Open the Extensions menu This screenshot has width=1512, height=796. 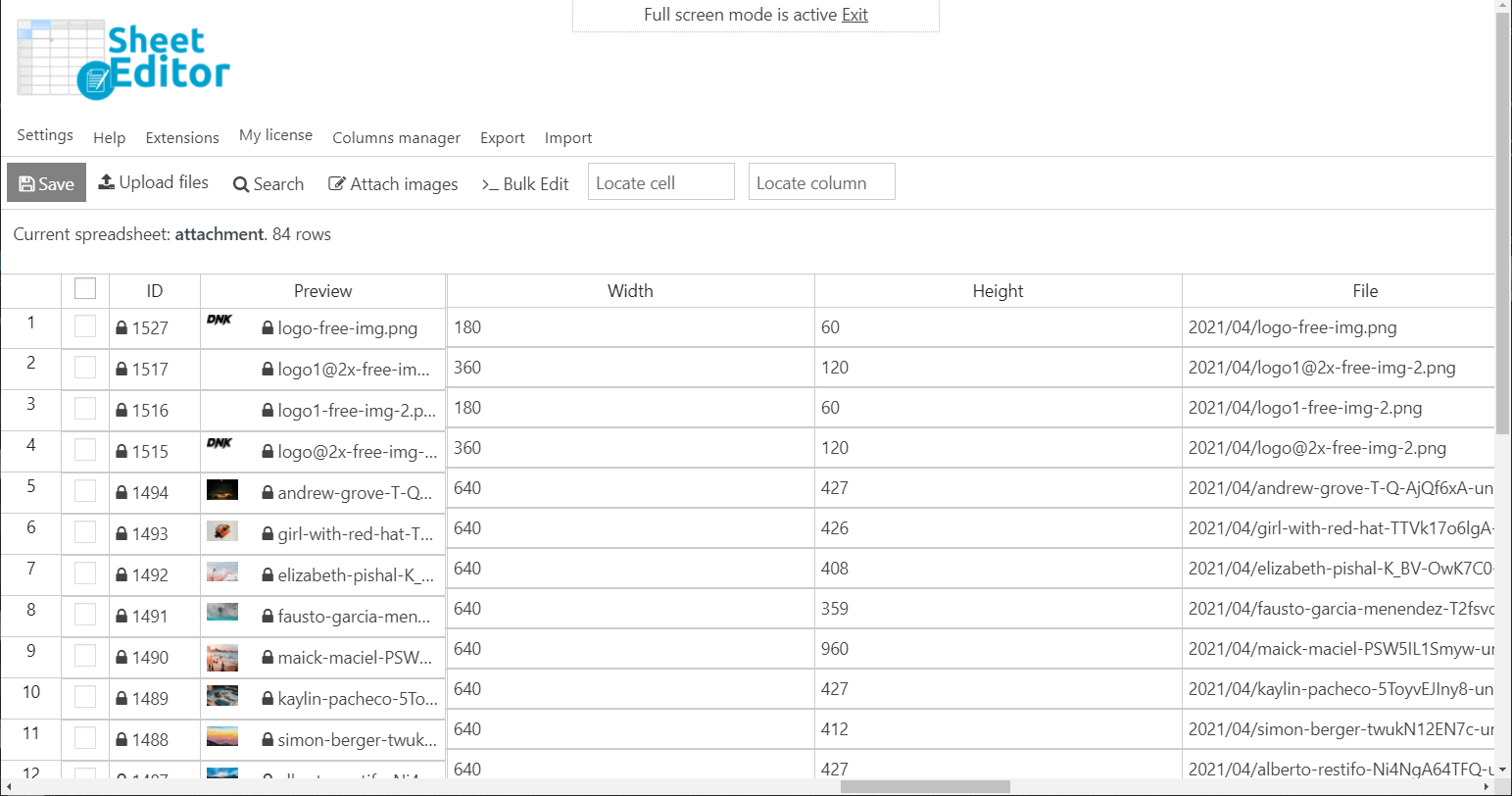coord(182,138)
